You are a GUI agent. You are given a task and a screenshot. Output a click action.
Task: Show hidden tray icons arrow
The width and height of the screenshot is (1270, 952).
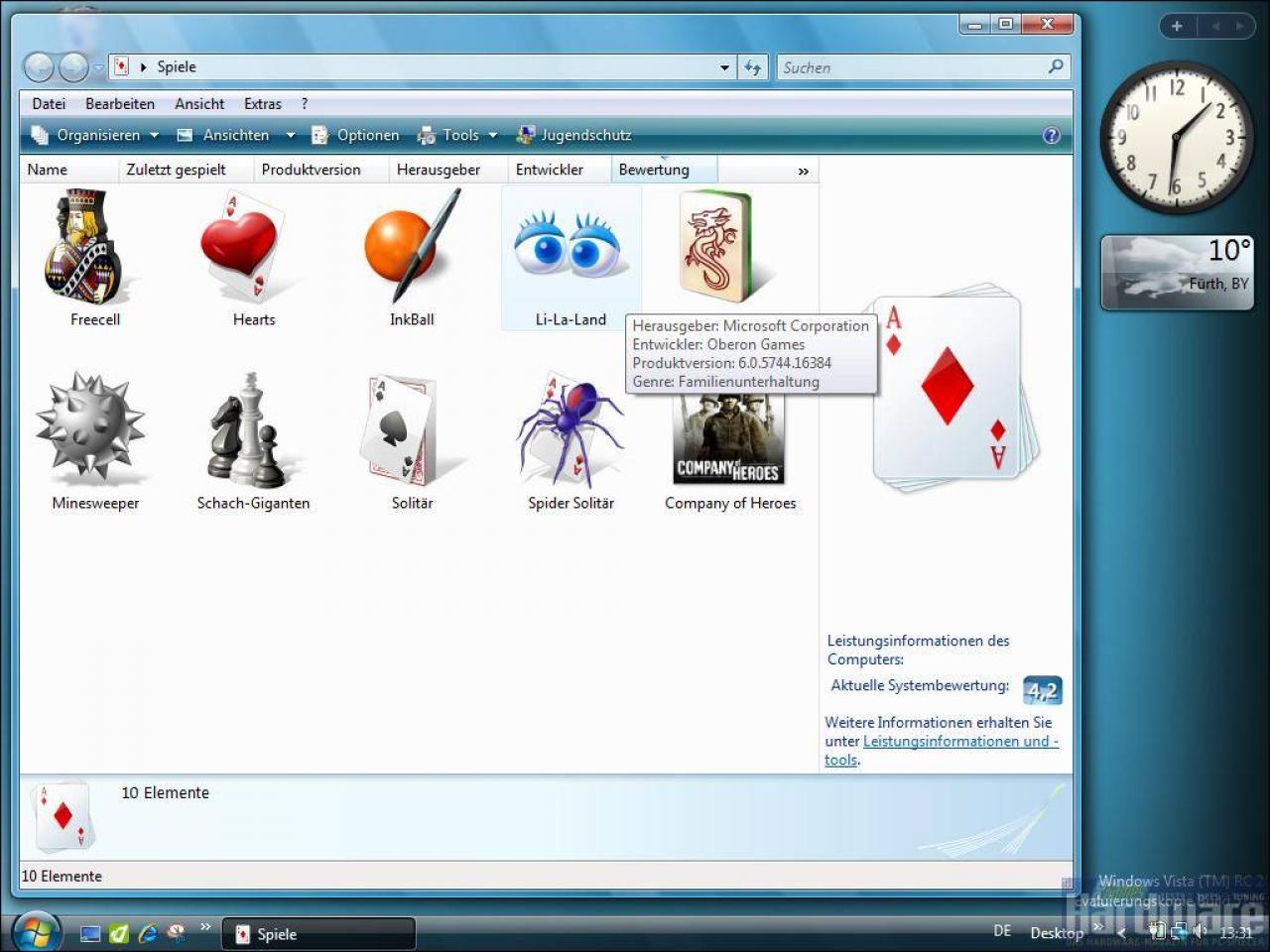point(1122,932)
